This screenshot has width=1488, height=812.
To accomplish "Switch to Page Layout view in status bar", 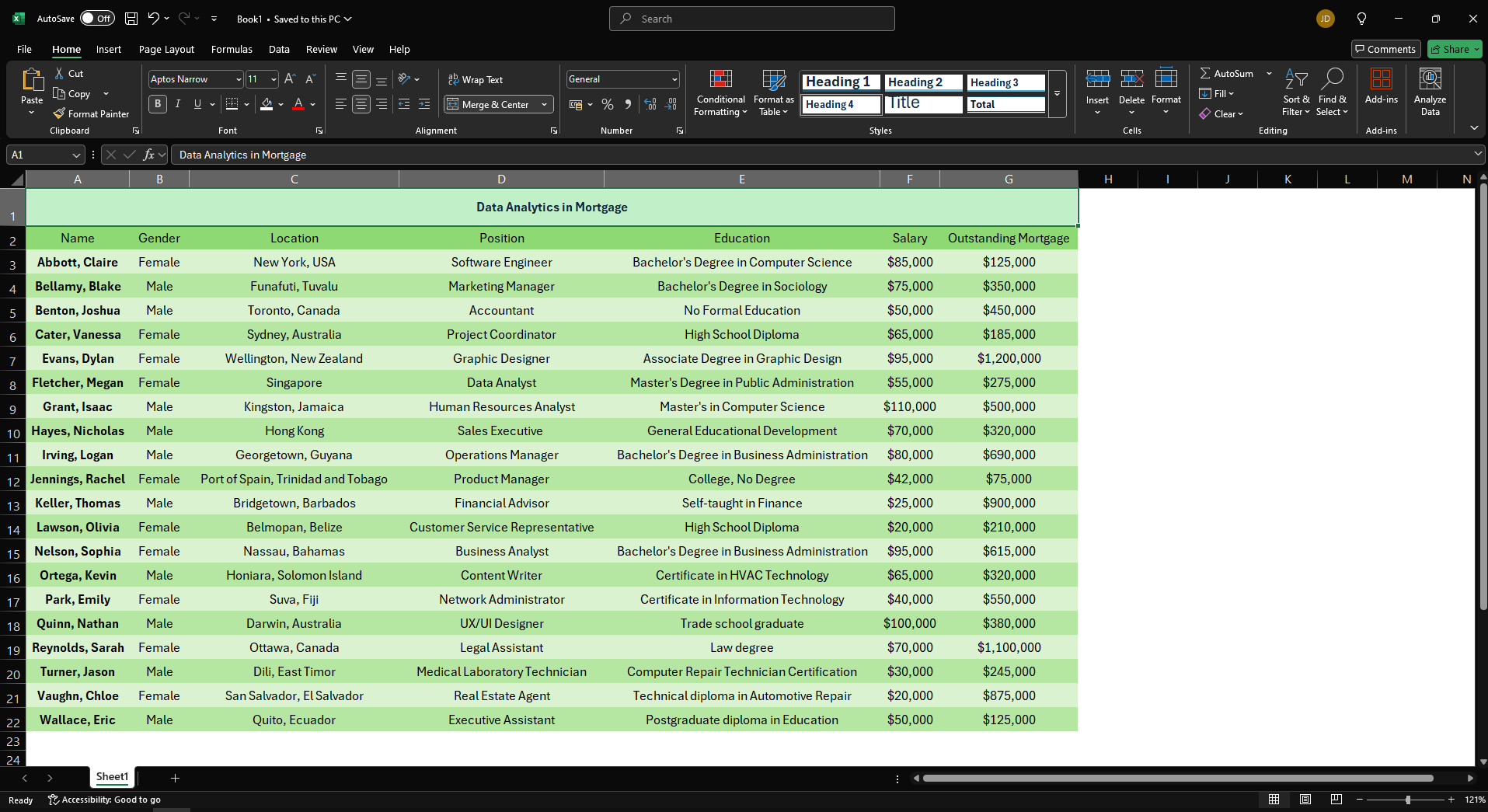I will coord(1305,800).
